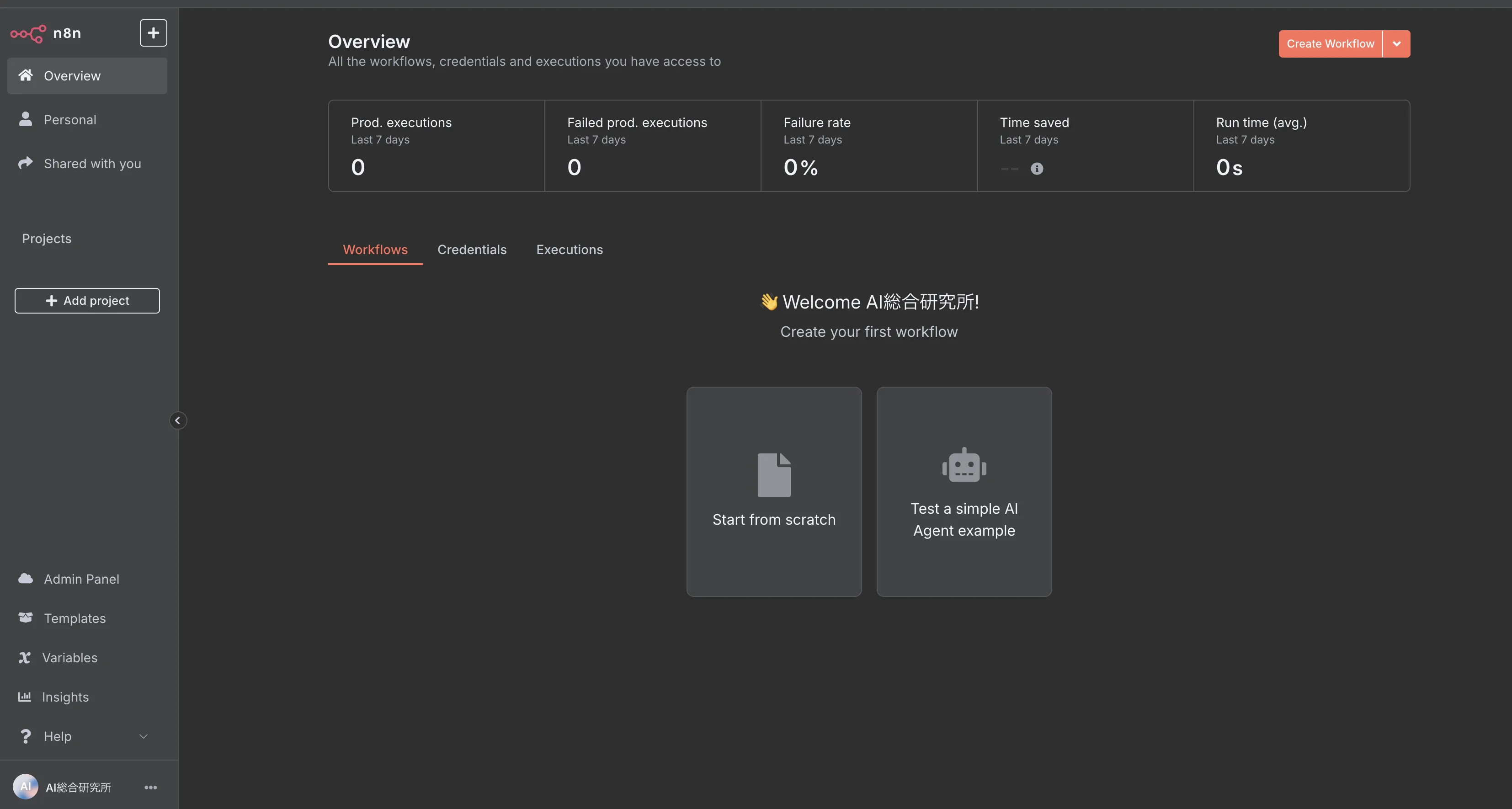
Task: Click the Projects heading text
Action: [46, 238]
